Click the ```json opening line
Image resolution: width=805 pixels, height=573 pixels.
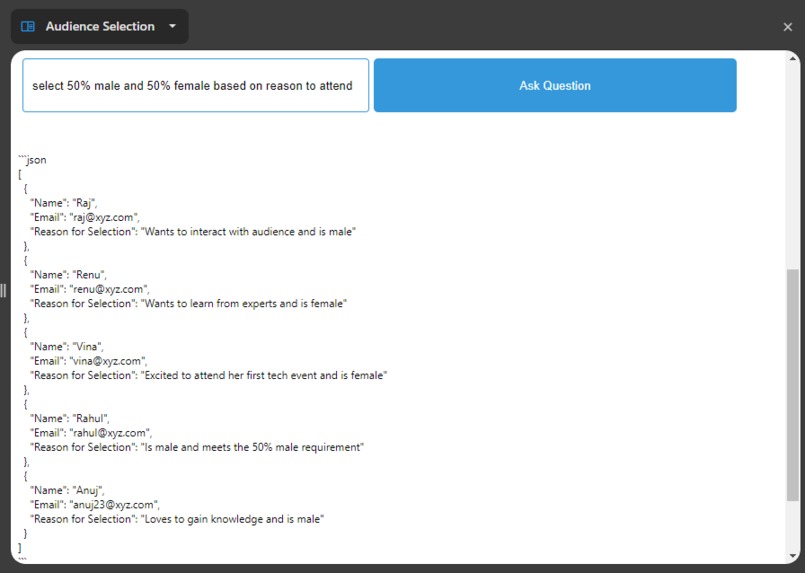pyautogui.click(x=32, y=160)
